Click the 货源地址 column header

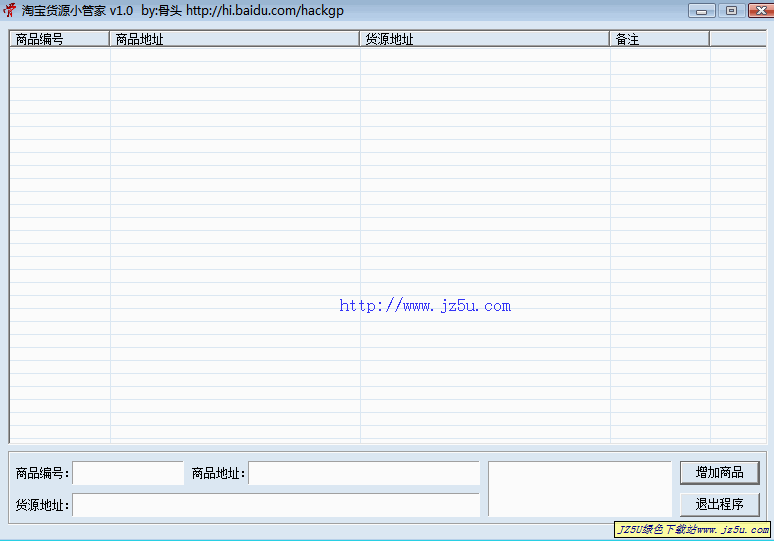click(x=484, y=39)
